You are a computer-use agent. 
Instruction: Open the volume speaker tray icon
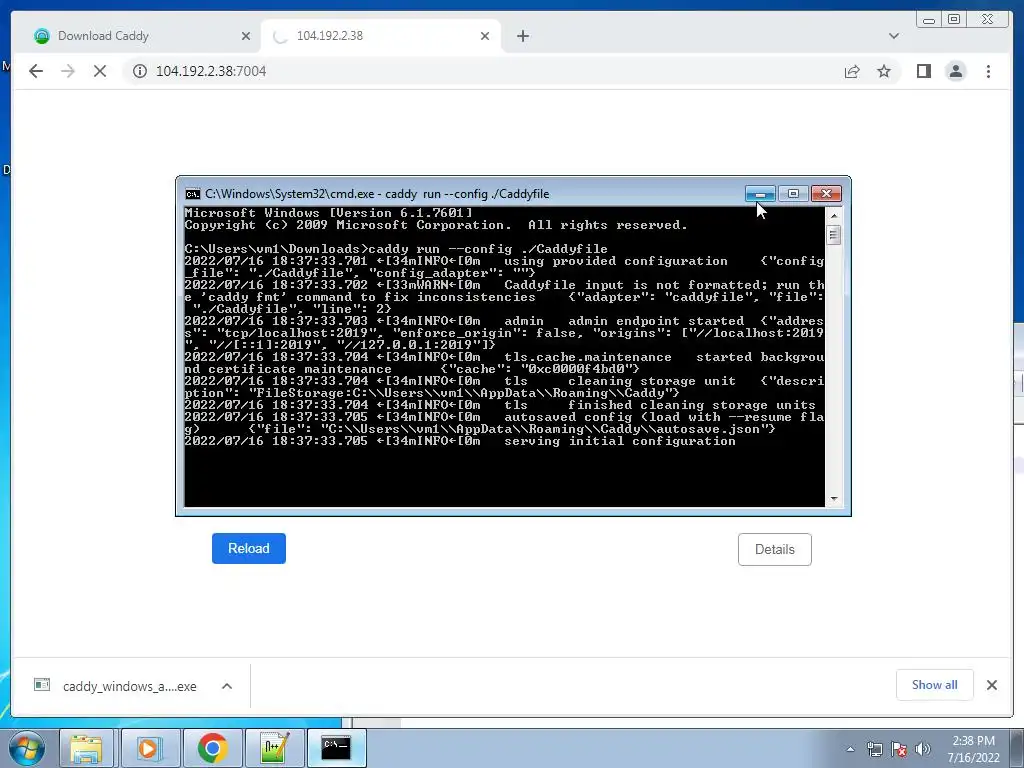pos(923,749)
